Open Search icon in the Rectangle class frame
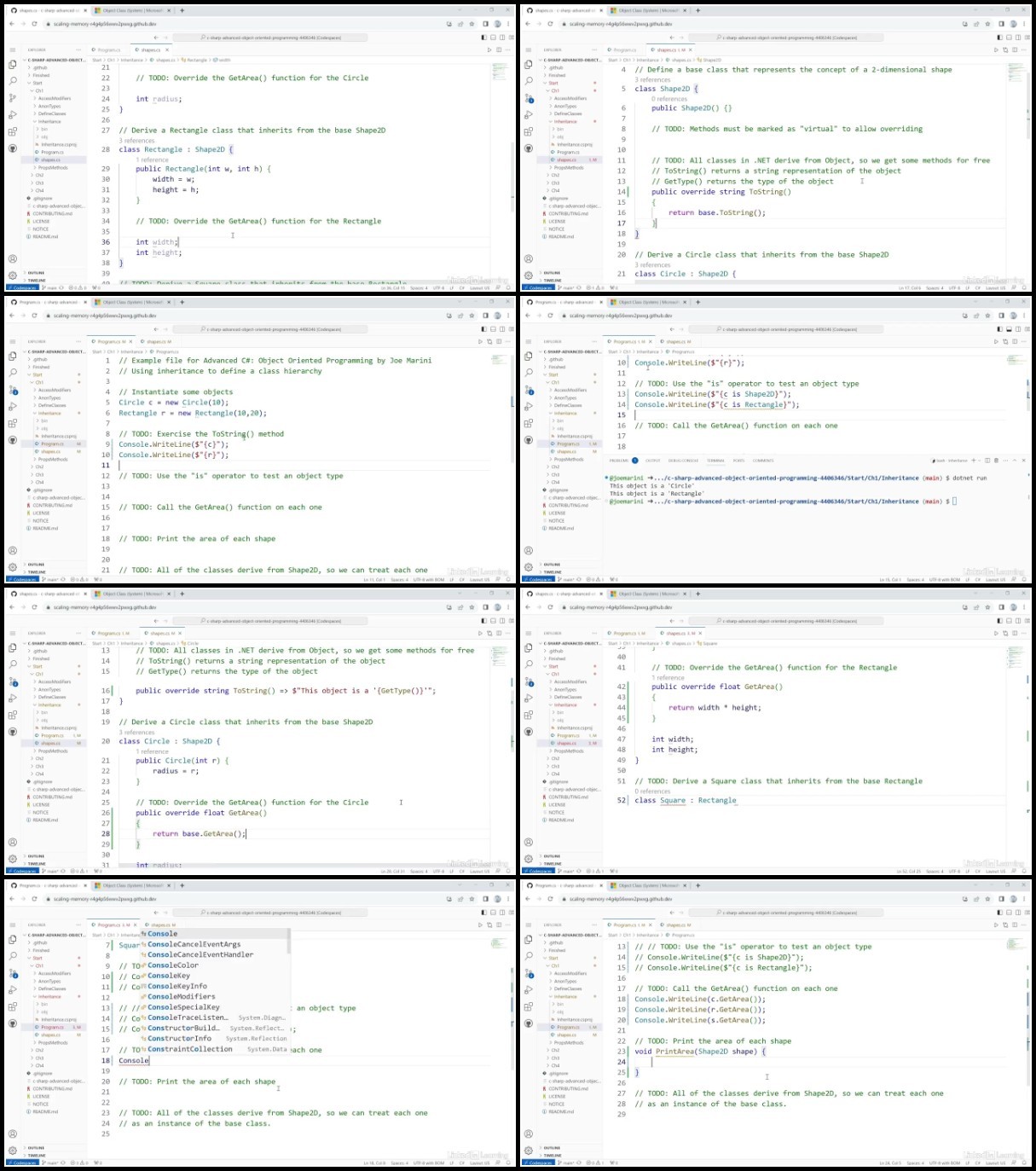1036x1171 pixels. [x=13, y=81]
